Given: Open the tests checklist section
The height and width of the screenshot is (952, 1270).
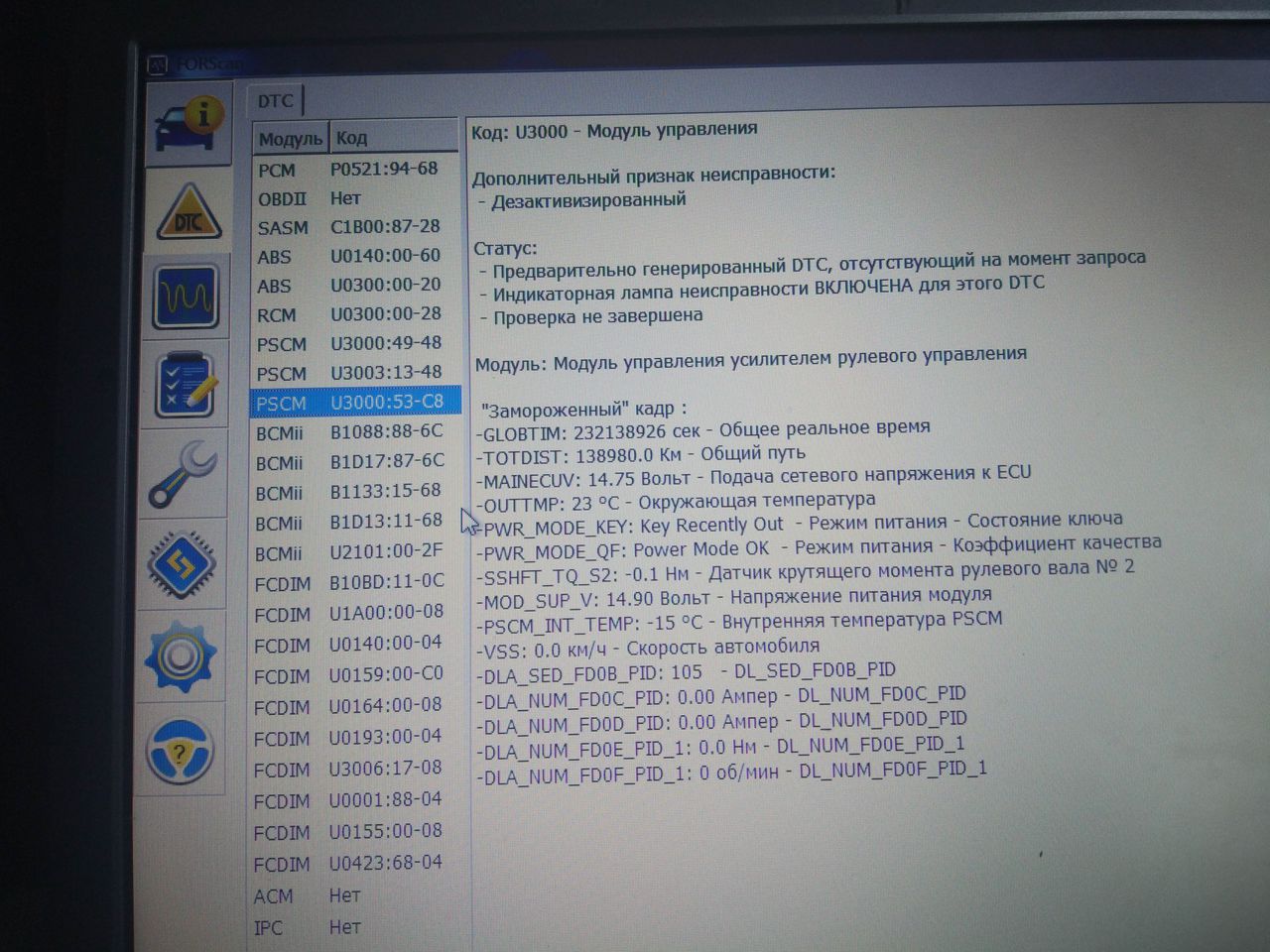Looking at the screenshot, I should (x=185, y=384).
